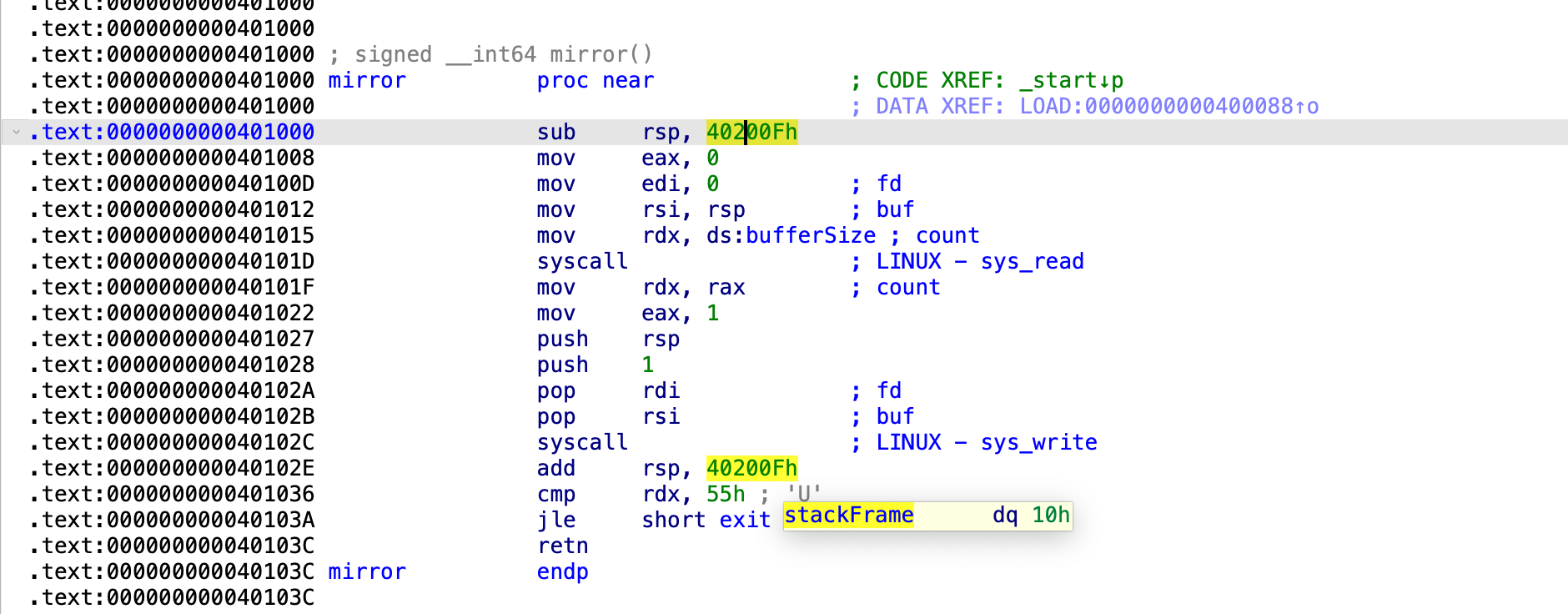Select the address .text:000000000040101D

pyautogui.click(x=171, y=261)
